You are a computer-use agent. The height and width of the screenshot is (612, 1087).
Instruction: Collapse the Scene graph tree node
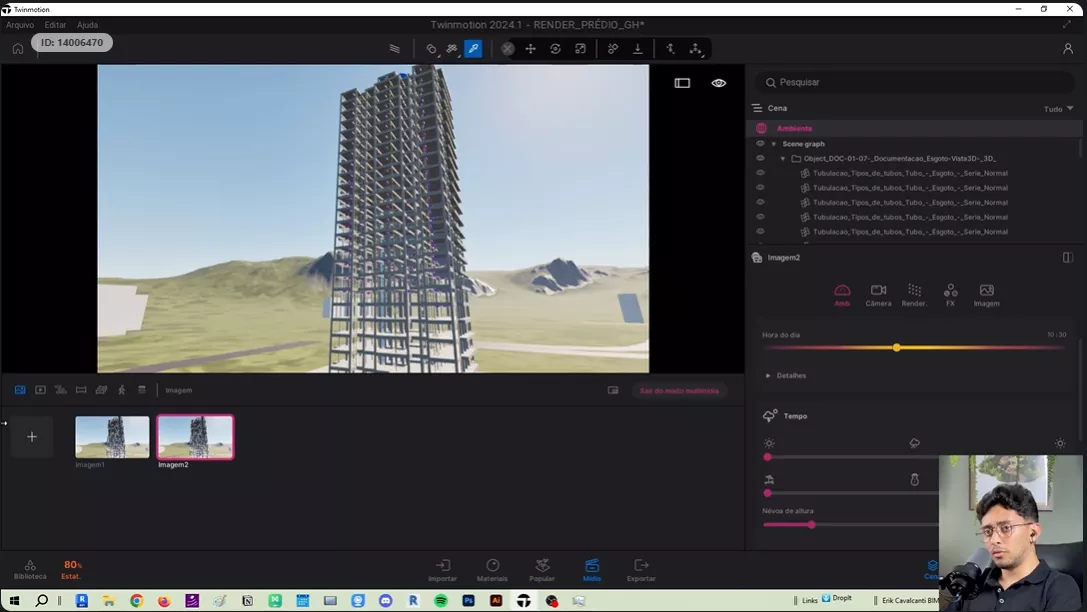point(774,144)
